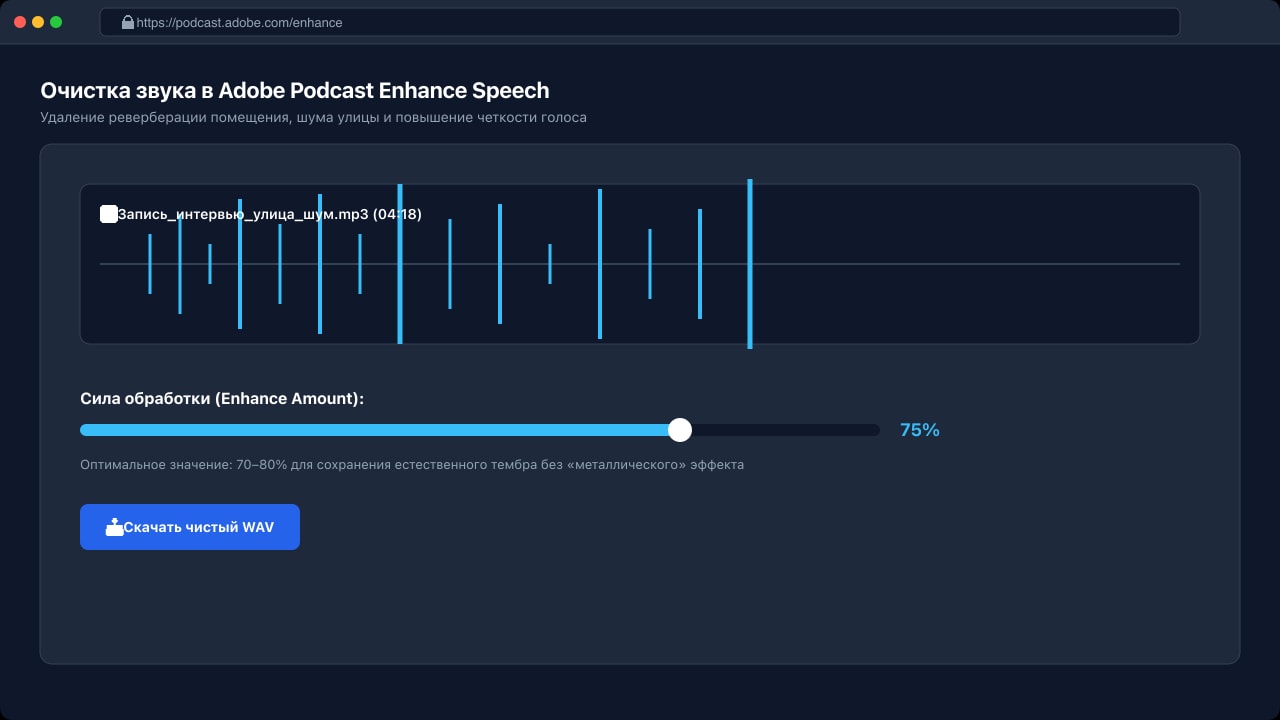Click the file name 'Запись_интервью_улица_шум.mp3 (04:18)'

click(x=270, y=214)
